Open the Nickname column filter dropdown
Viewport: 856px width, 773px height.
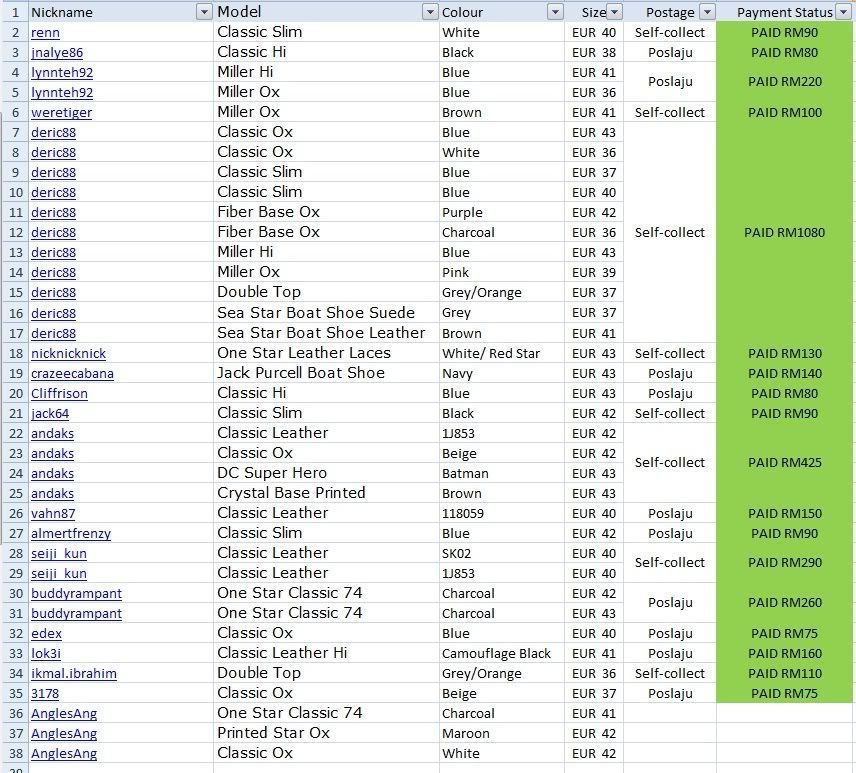click(x=204, y=12)
